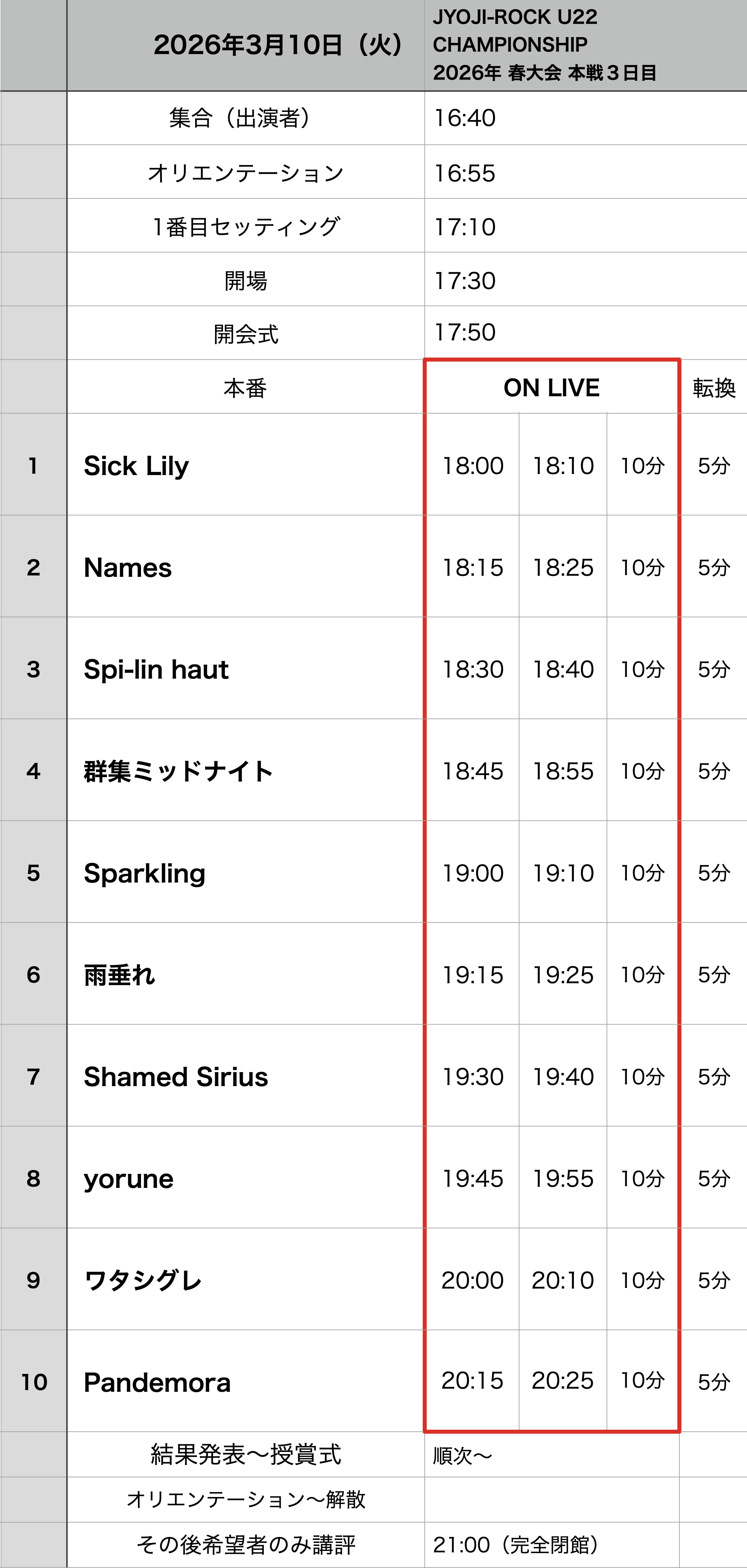Select the 雨垂れ band entry
This screenshot has width=747, height=1568.
[119, 975]
